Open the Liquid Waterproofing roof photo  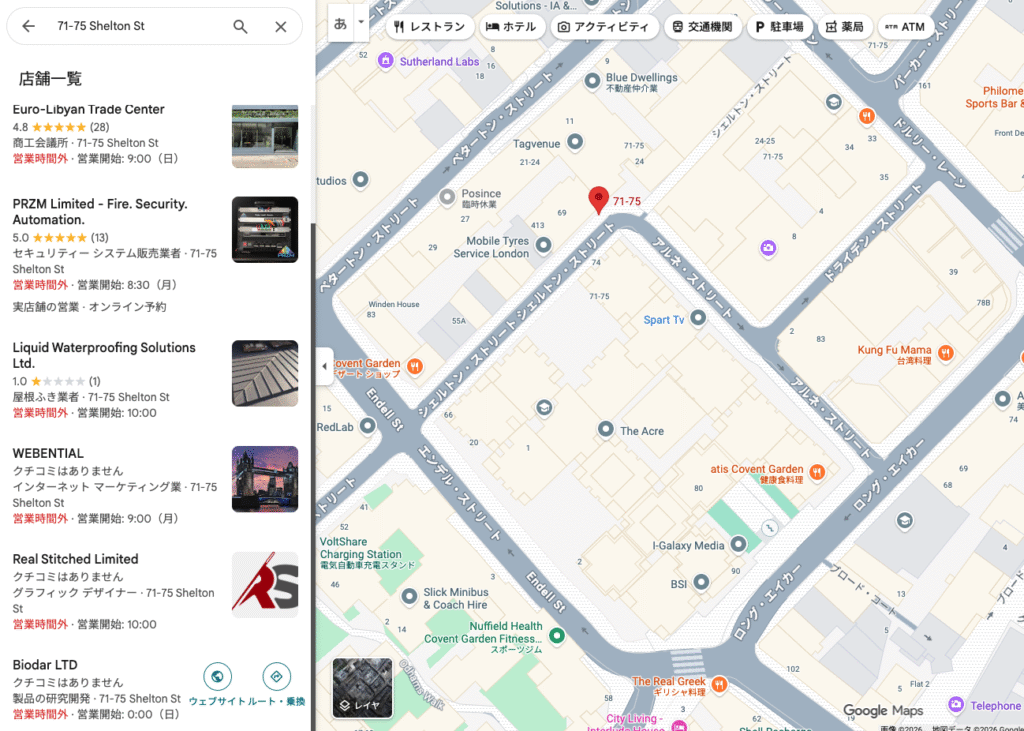point(264,373)
